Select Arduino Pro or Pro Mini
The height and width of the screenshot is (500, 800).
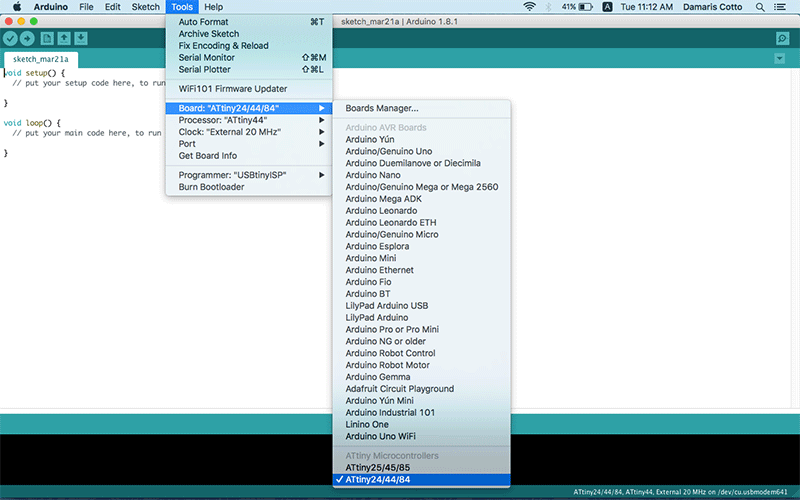[x=421, y=330]
